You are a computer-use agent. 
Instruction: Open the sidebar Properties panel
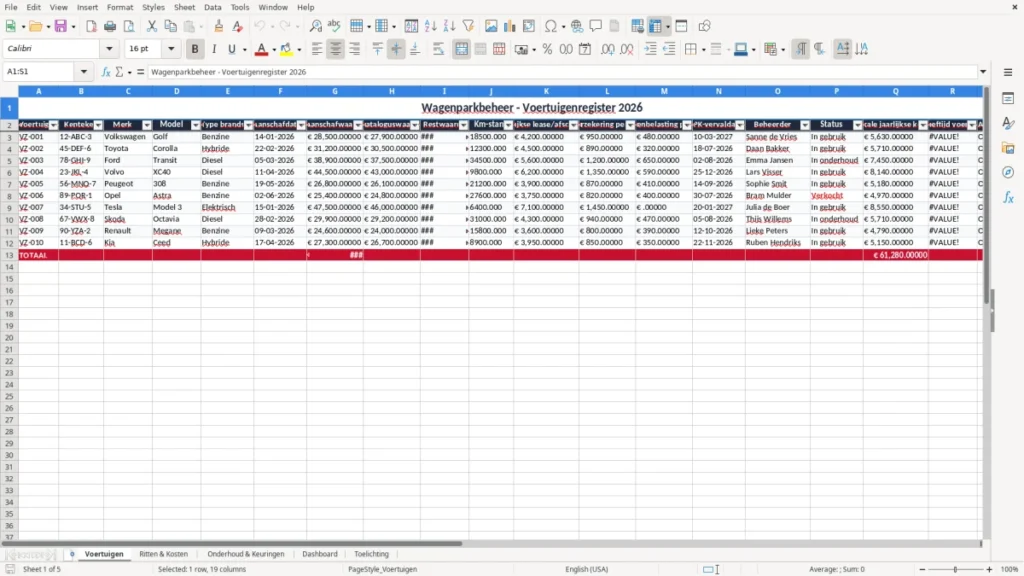1008,98
